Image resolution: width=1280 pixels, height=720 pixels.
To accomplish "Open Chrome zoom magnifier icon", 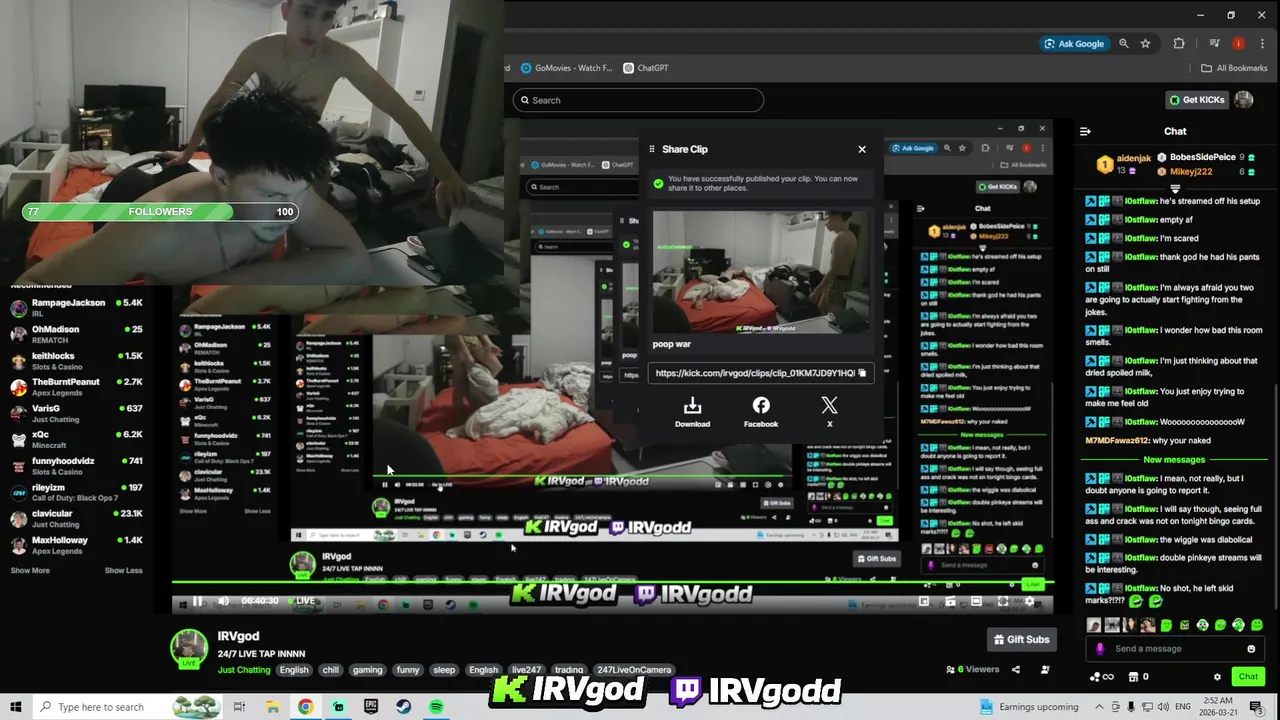I will pyautogui.click(x=1124, y=44).
